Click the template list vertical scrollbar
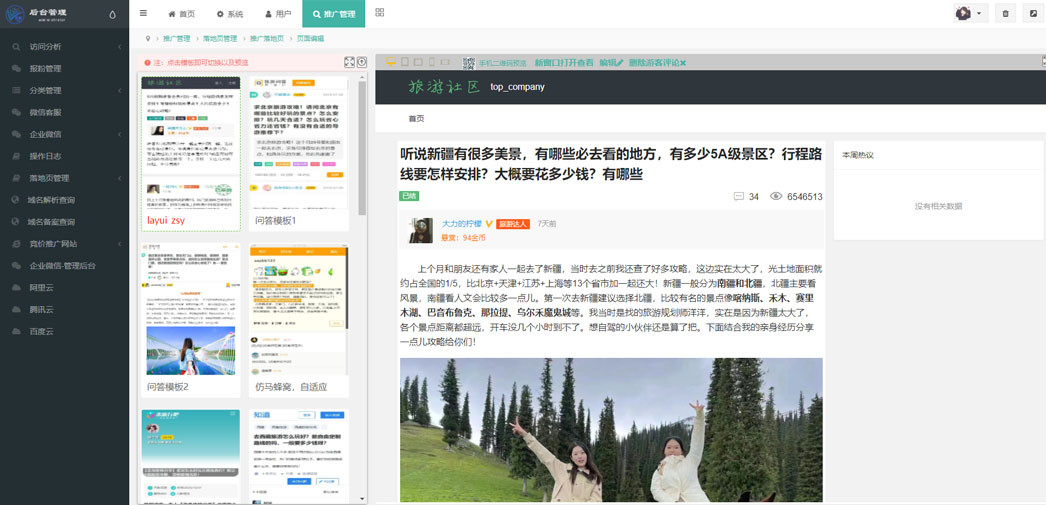1046x505 pixels. 362,150
